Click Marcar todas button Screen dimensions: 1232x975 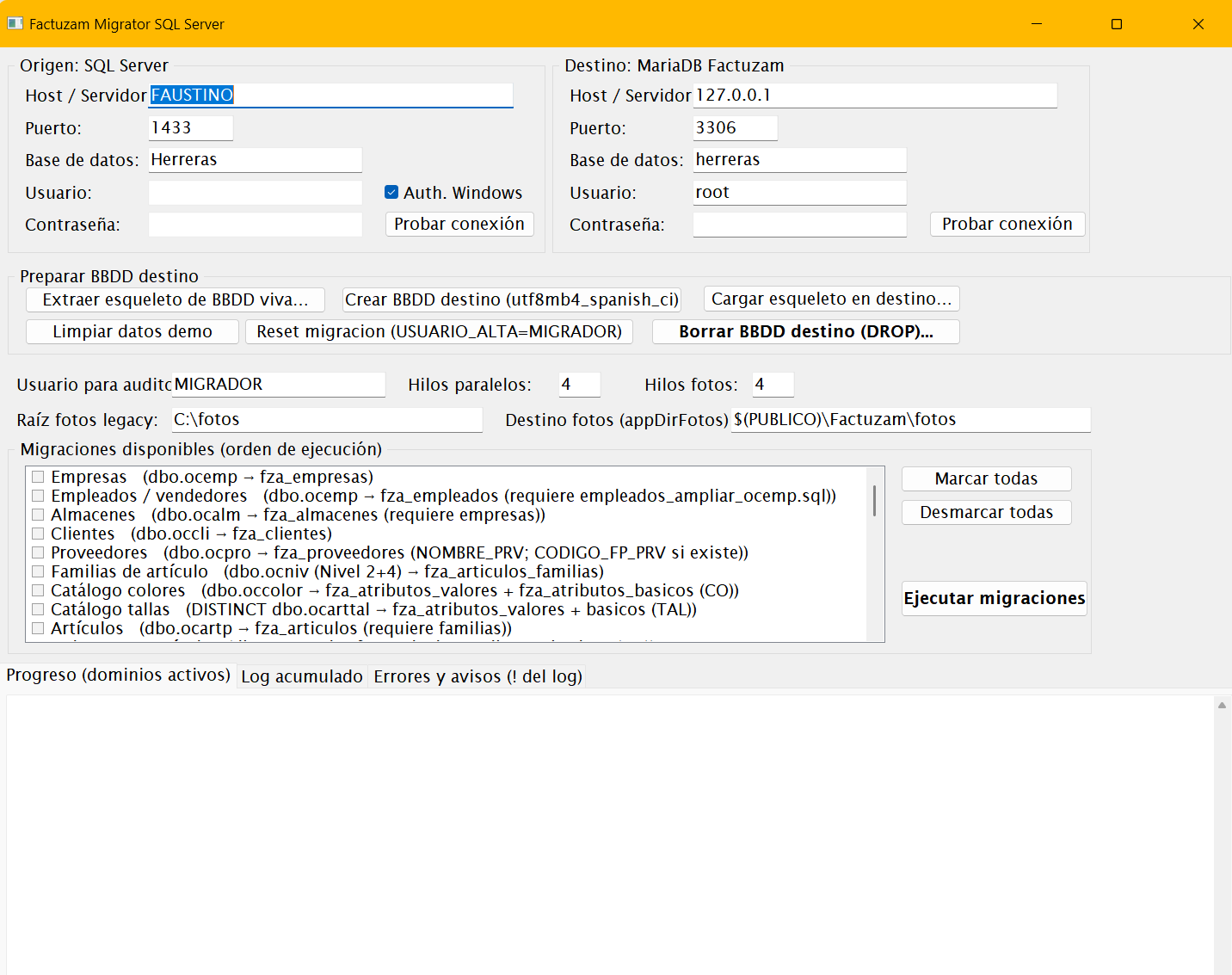(987, 478)
